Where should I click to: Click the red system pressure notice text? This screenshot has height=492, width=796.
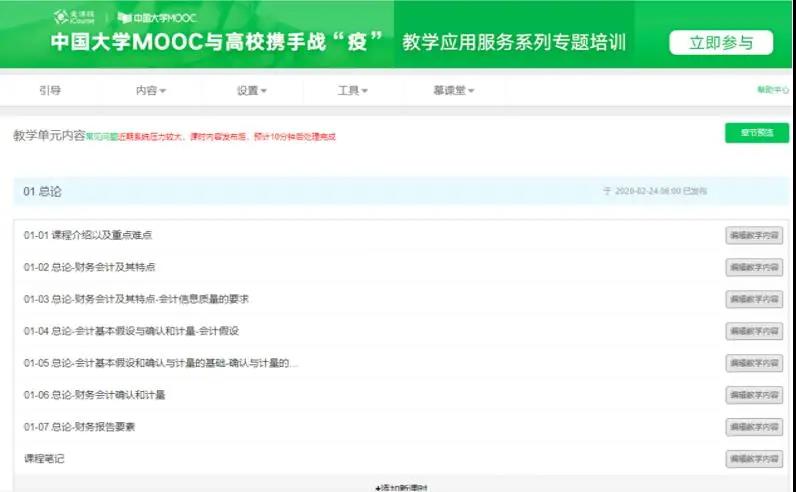tap(227, 137)
